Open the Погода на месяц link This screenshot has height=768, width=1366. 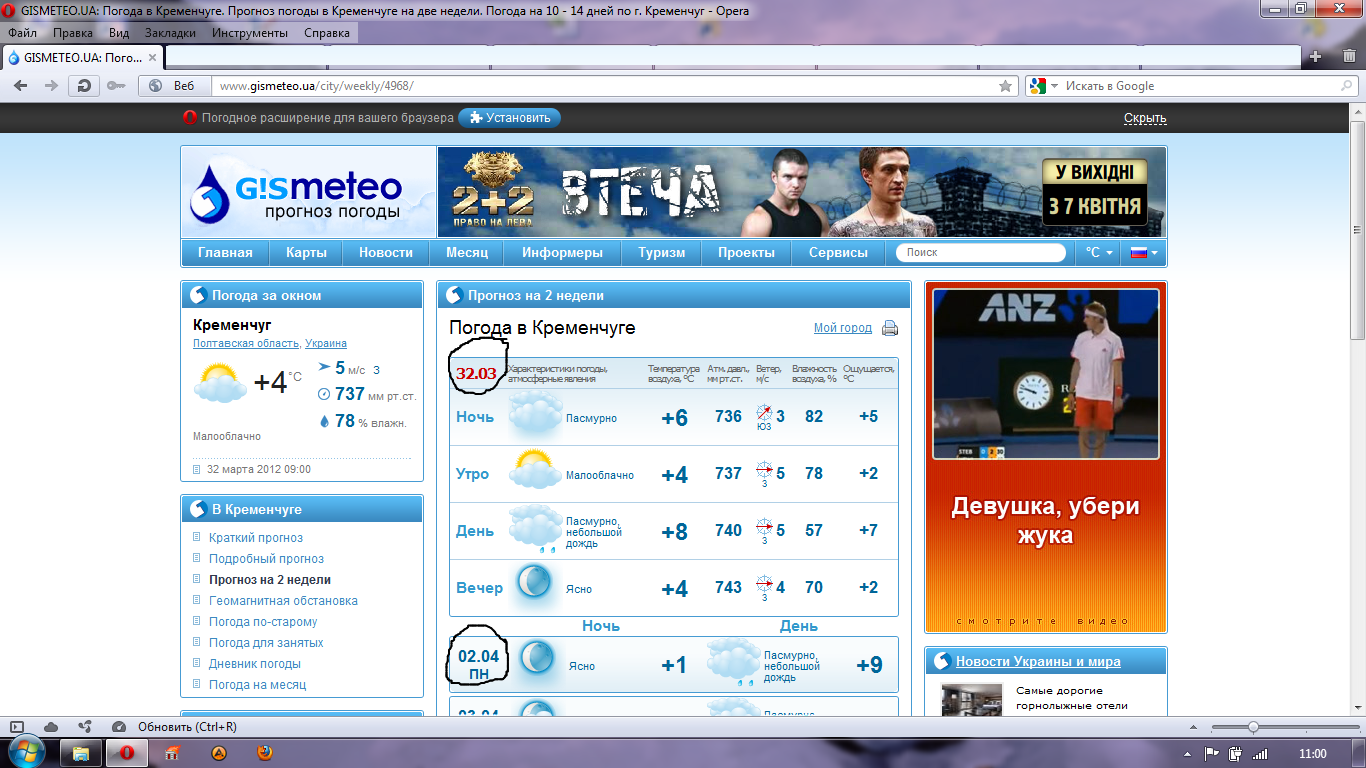tap(257, 685)
